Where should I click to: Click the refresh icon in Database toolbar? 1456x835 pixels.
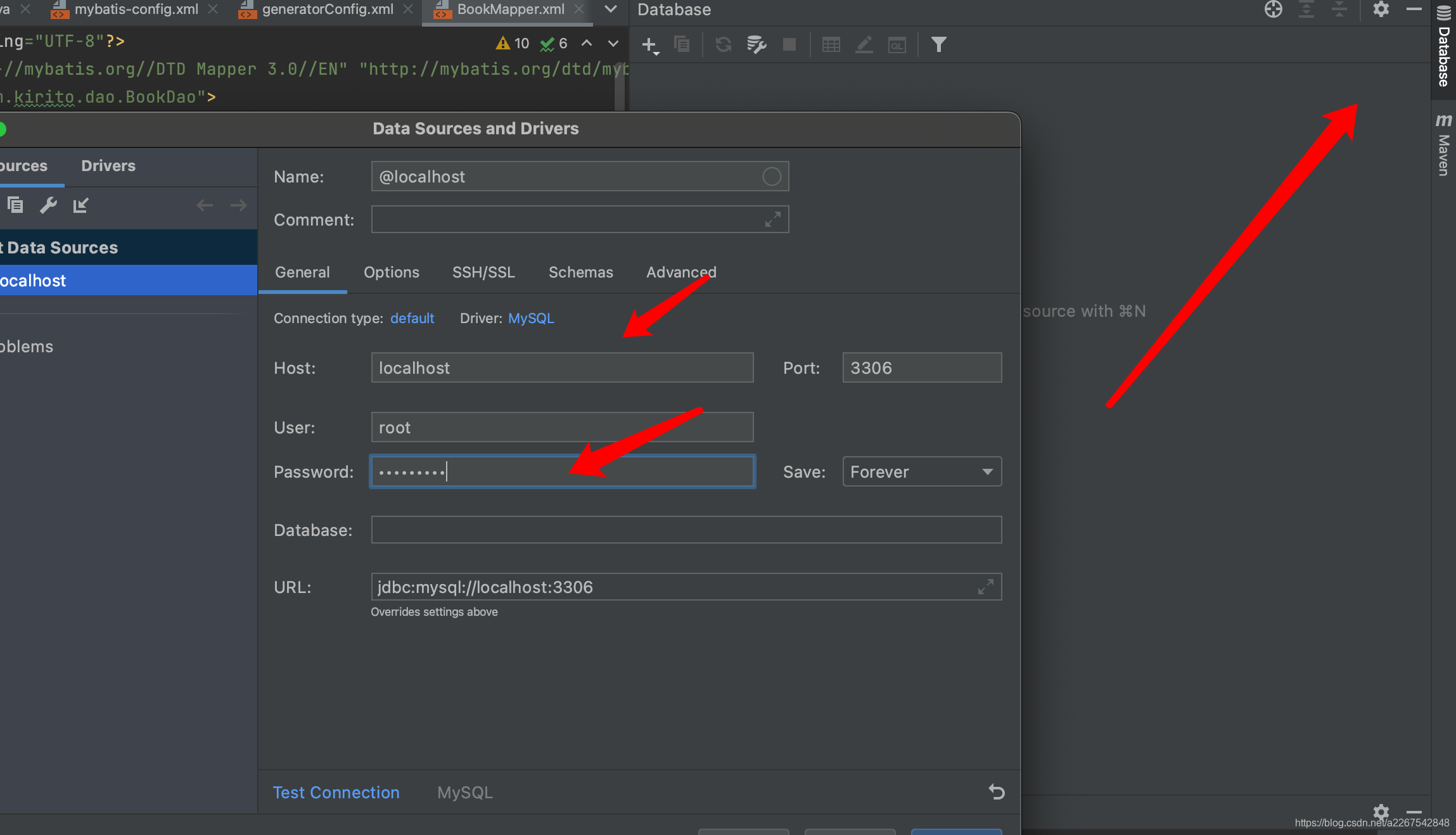tap(723, 44)
